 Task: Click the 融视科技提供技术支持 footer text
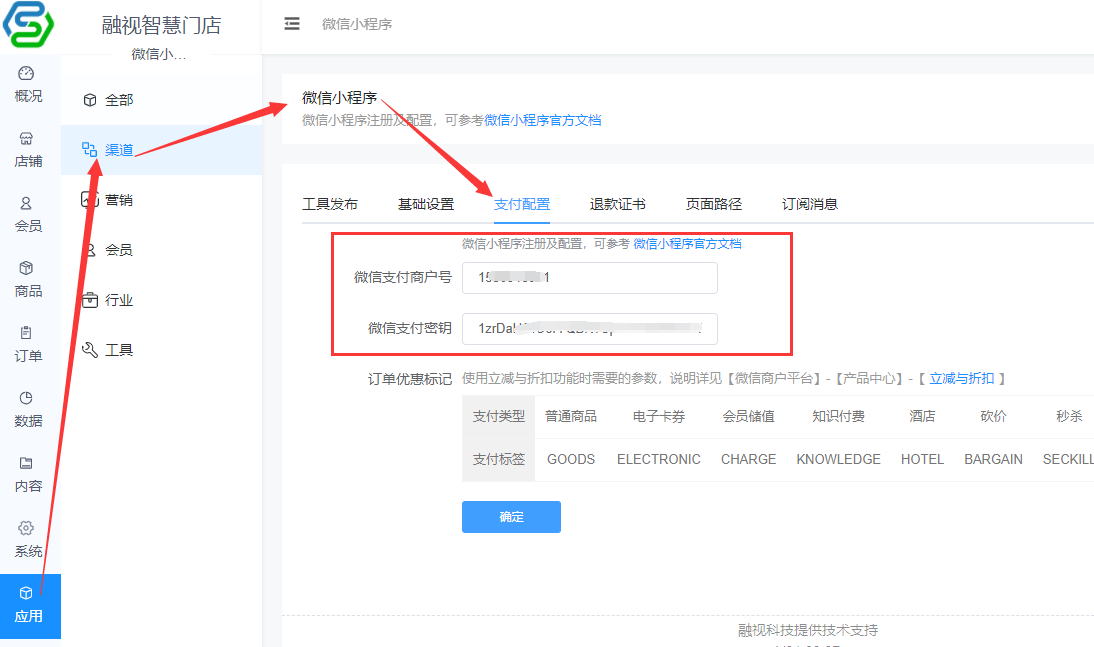coord(808,630)
